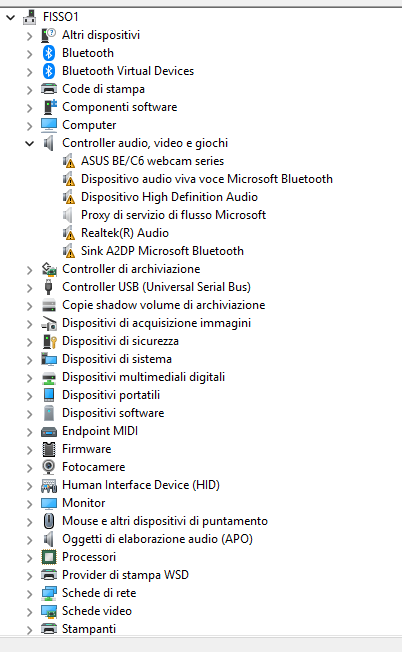Select Sink A2DP Microsoft Bluetooth device
Screen dimensions: 402x652
pyautogui.click(x=162, y=251)
